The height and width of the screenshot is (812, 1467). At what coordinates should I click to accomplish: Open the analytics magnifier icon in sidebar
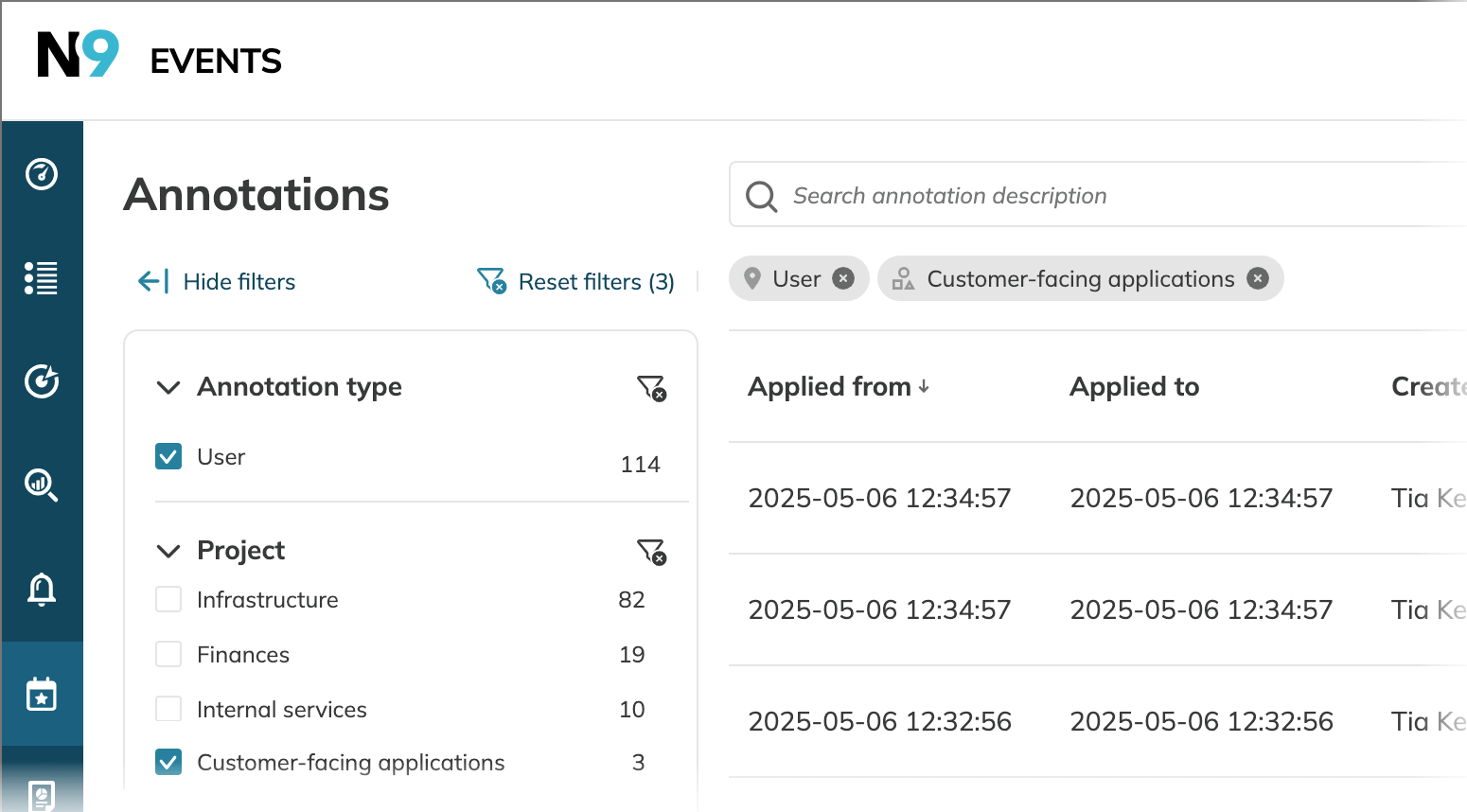(x=42, y=485)
